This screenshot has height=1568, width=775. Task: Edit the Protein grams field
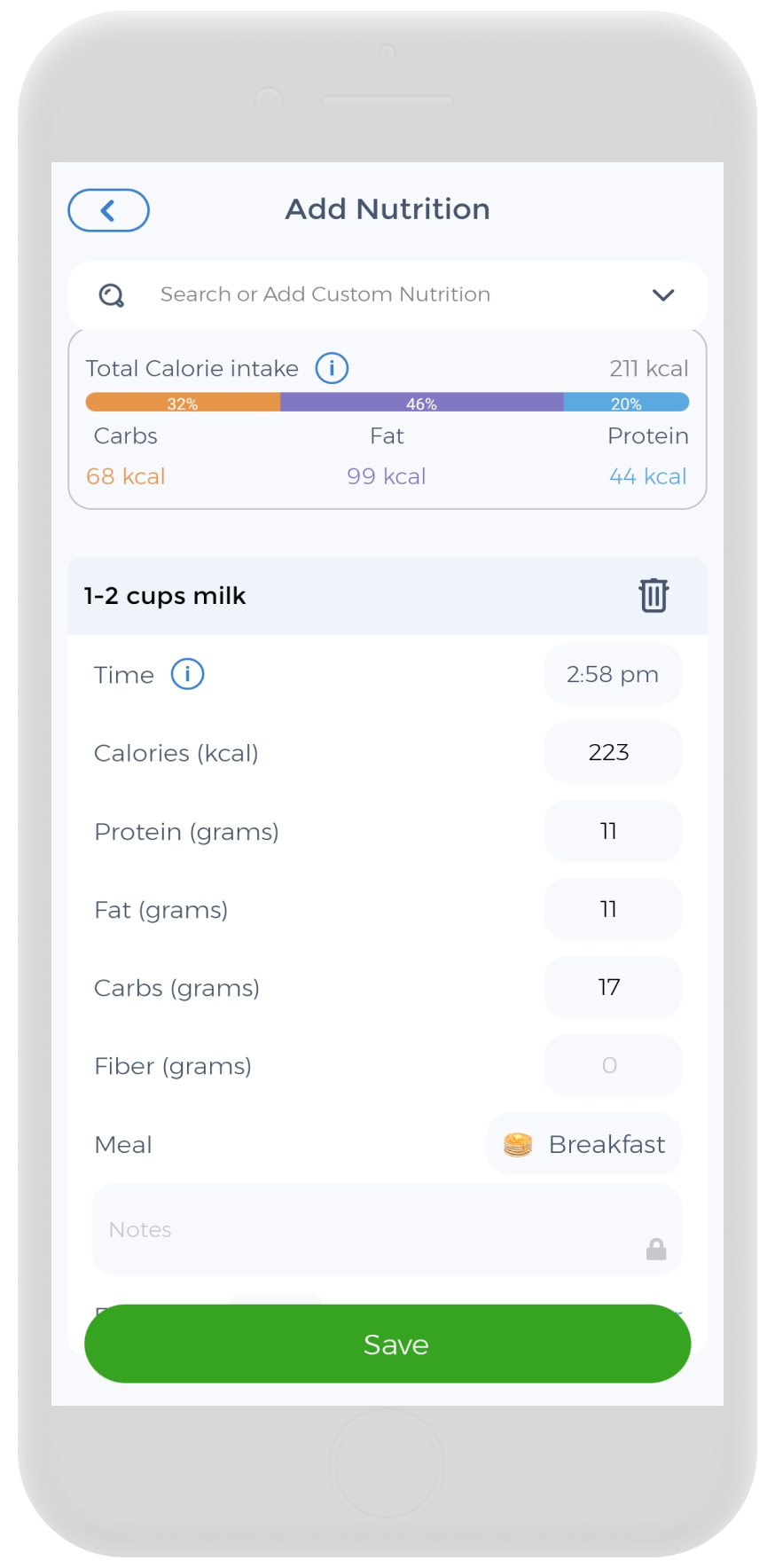[613, 831]
